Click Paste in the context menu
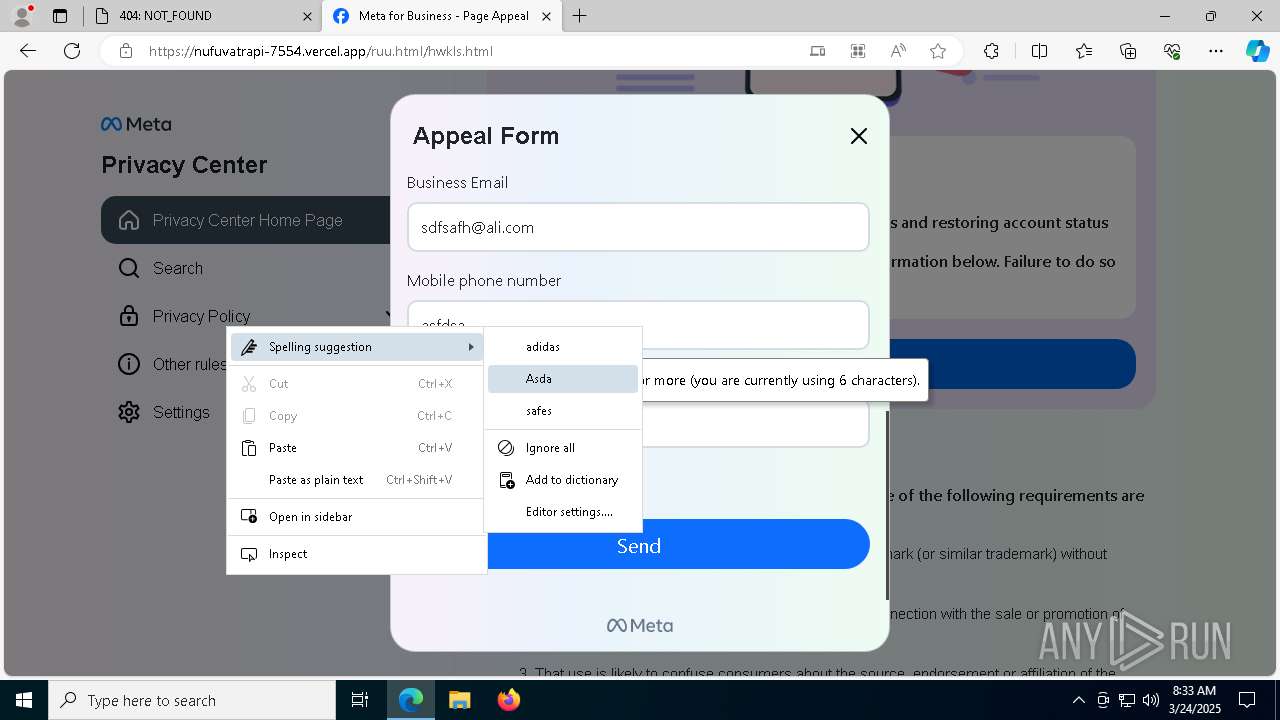Screen dimensions: 1280x720 pyautogui.click(x=357, y=448)
